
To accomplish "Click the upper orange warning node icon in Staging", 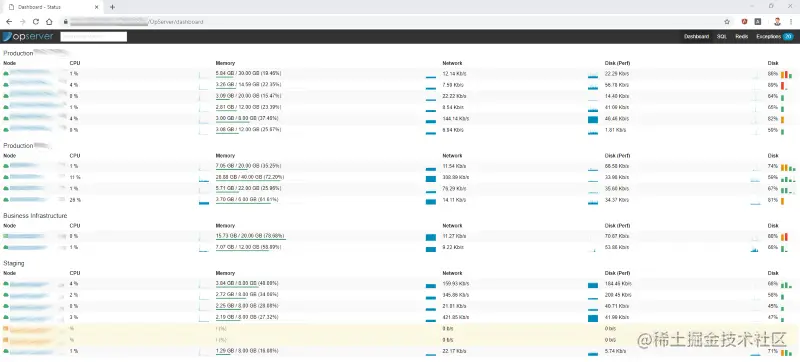I will (x=6, y=329).
